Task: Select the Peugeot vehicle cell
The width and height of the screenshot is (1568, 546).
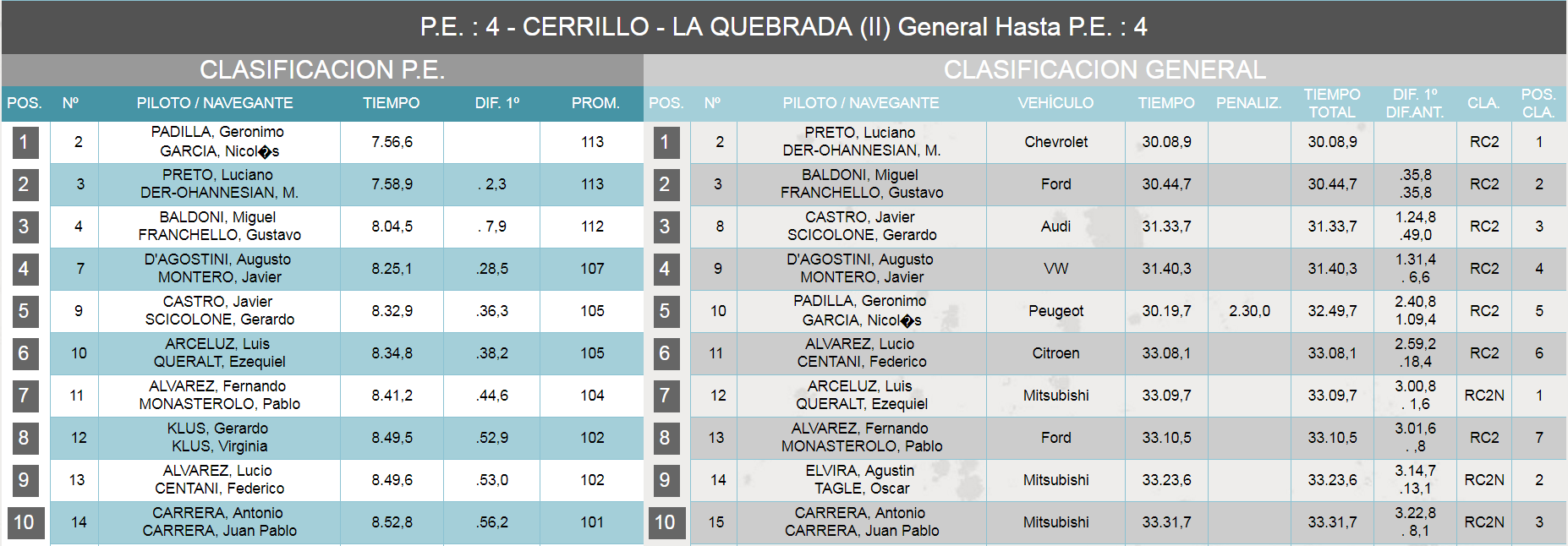Action: 1055,311
